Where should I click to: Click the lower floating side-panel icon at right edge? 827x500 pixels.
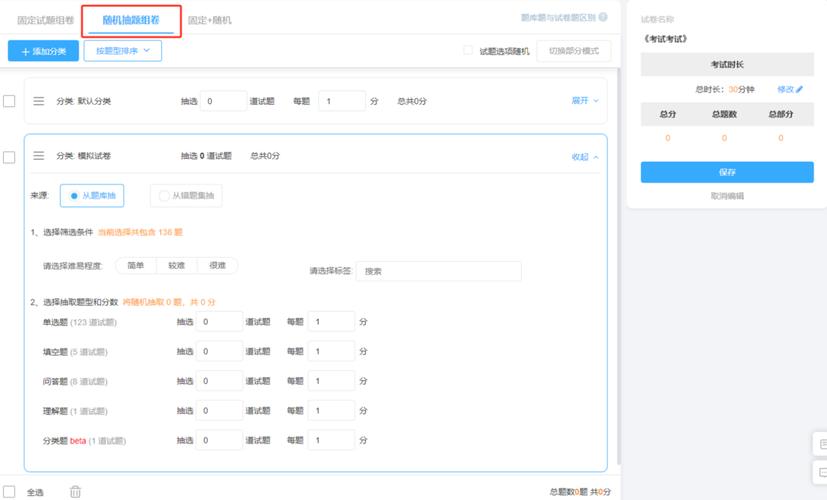tap(822, 472)
